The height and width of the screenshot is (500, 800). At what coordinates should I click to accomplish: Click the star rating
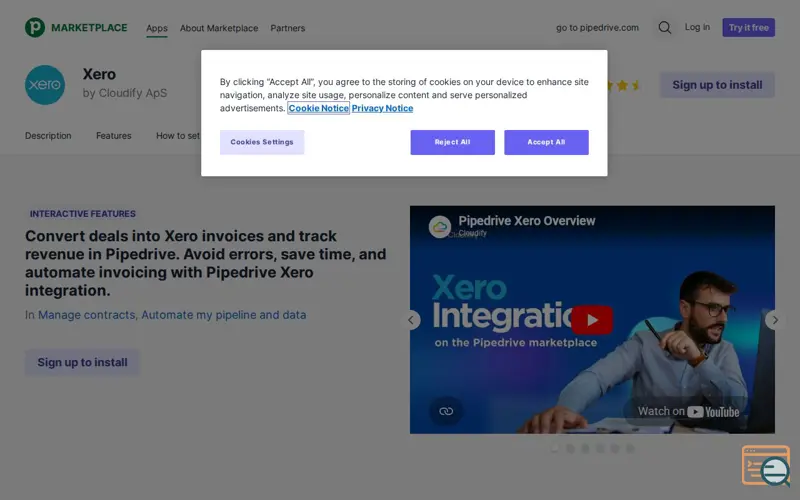pos(623,85)
